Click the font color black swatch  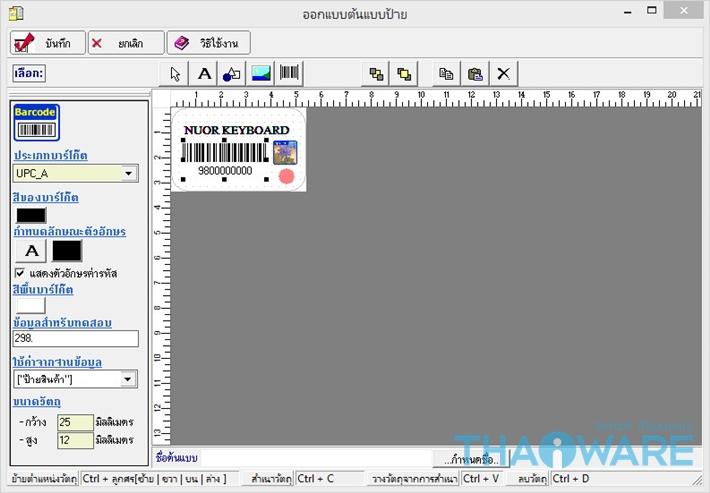(x=67, y=251)
